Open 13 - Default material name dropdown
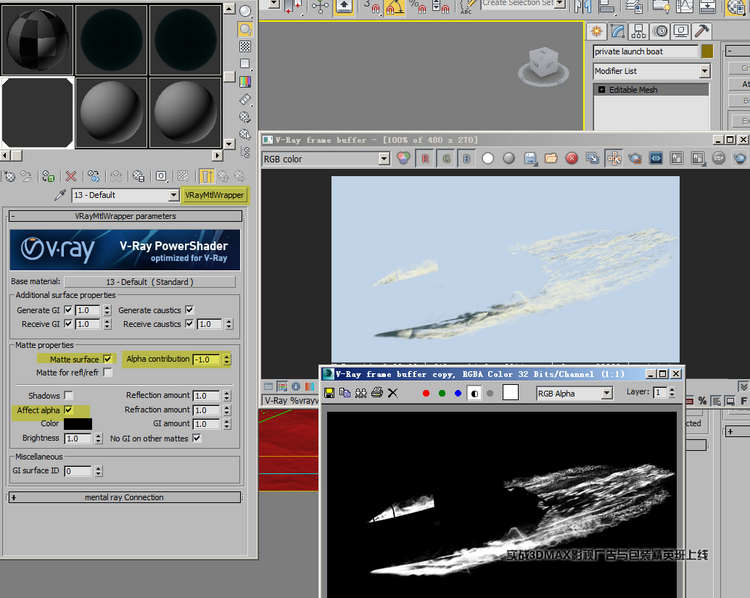750x598 pixels. coord(174,195)
